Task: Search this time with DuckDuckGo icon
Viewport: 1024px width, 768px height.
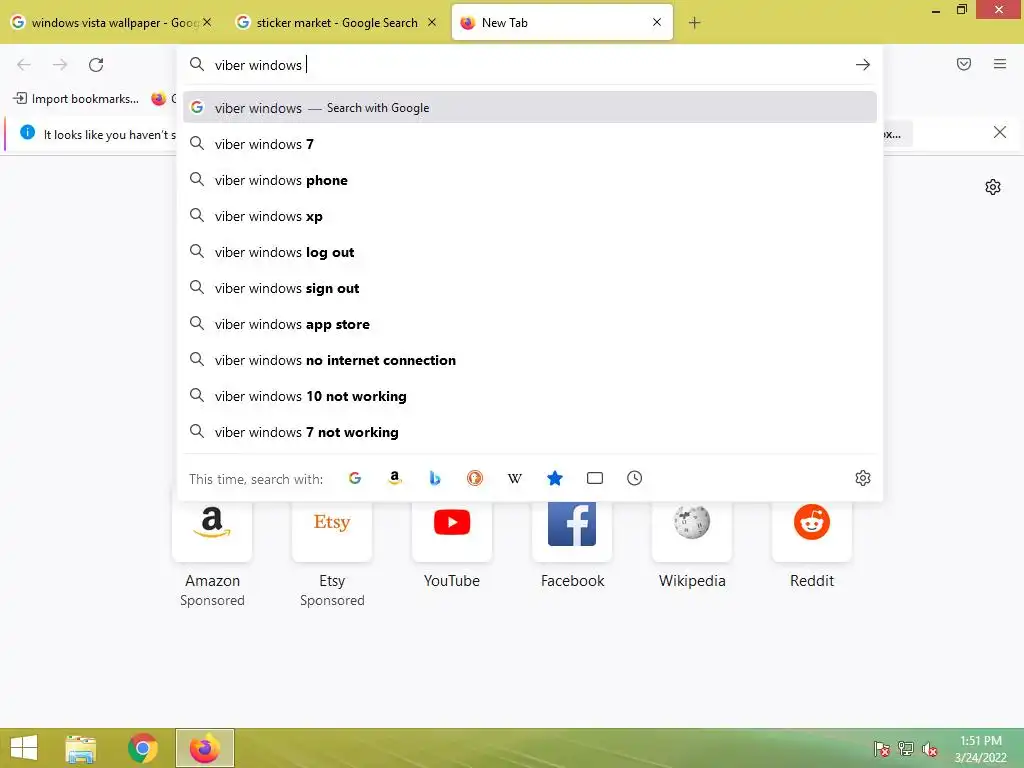Action: point(475,478)
